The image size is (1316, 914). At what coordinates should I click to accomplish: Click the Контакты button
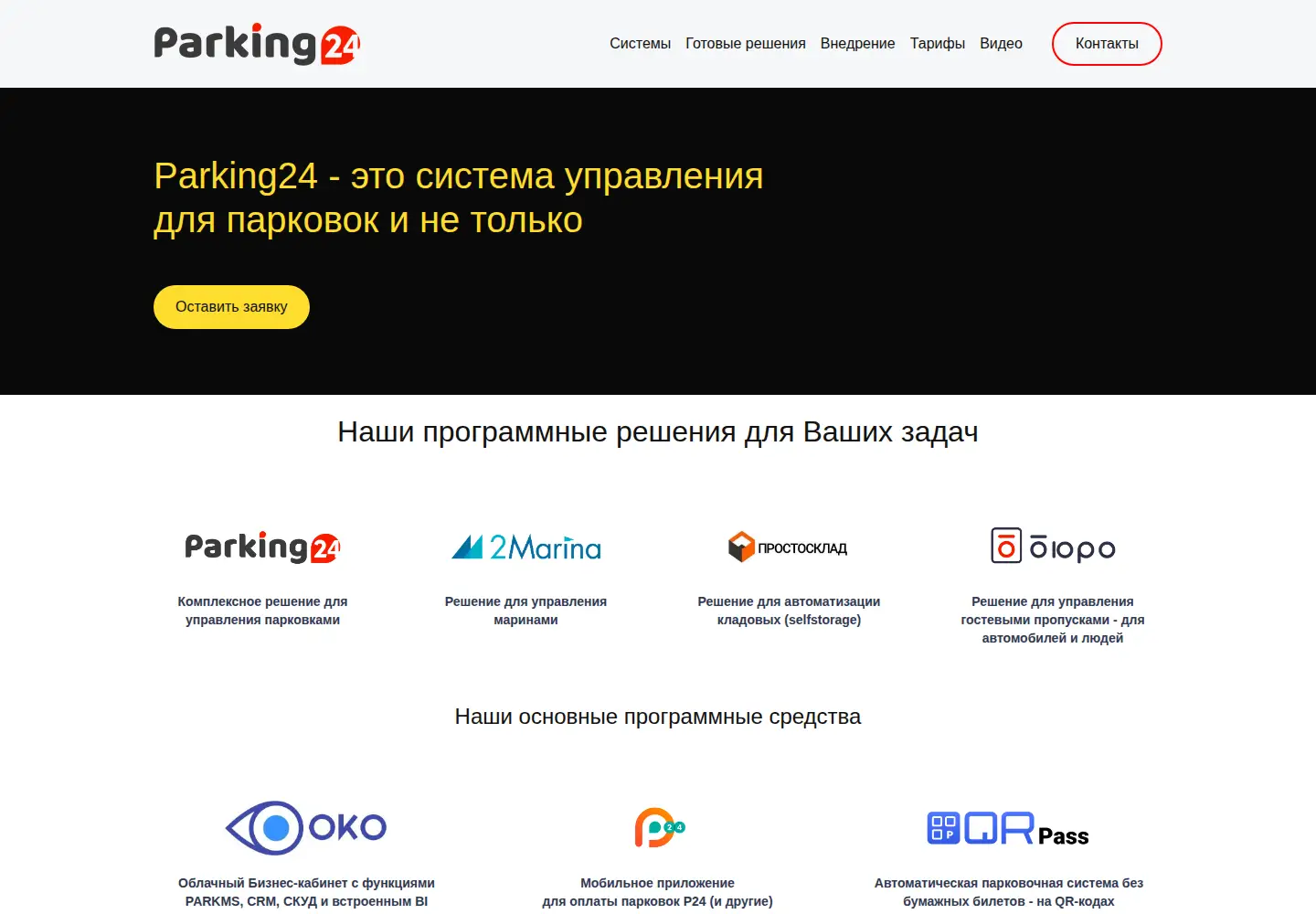point(1107,44)
